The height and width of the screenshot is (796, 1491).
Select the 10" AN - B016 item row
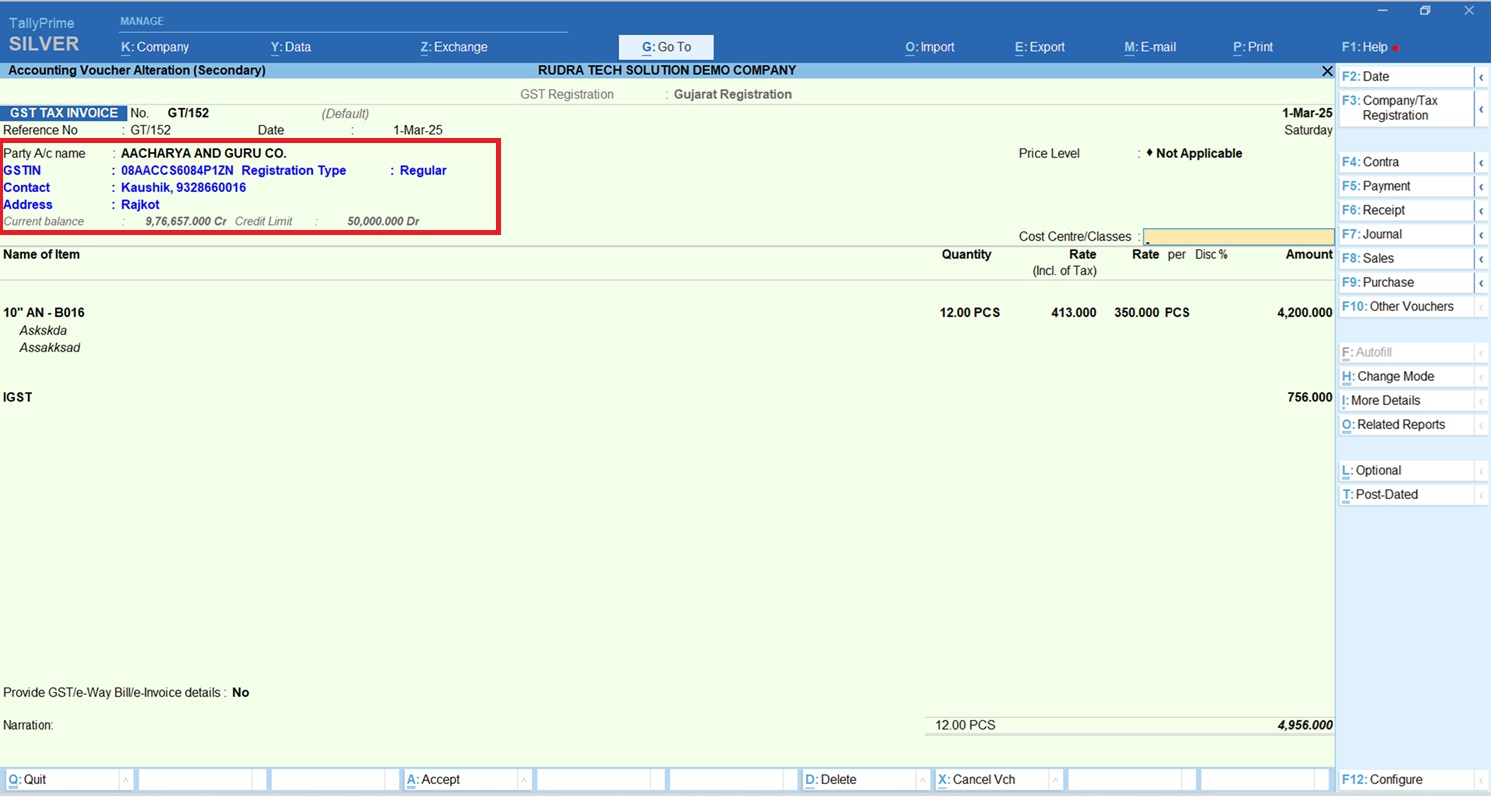click(44, 313)
